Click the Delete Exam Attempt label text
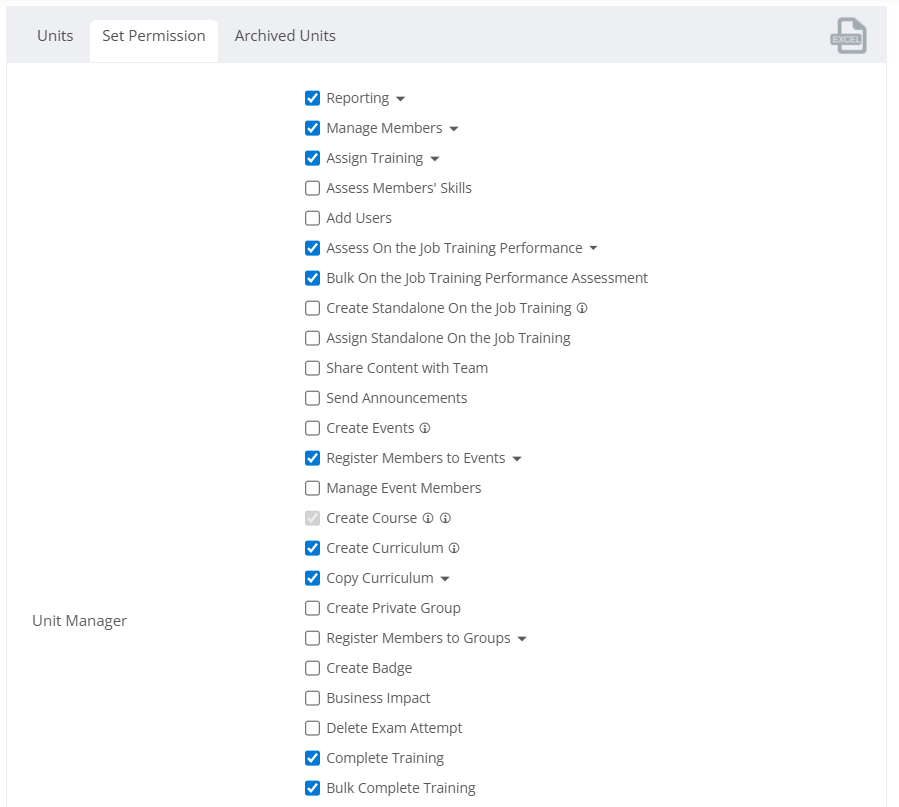The image size is (899, 807). pyautogui.click(x=394, y=728)
